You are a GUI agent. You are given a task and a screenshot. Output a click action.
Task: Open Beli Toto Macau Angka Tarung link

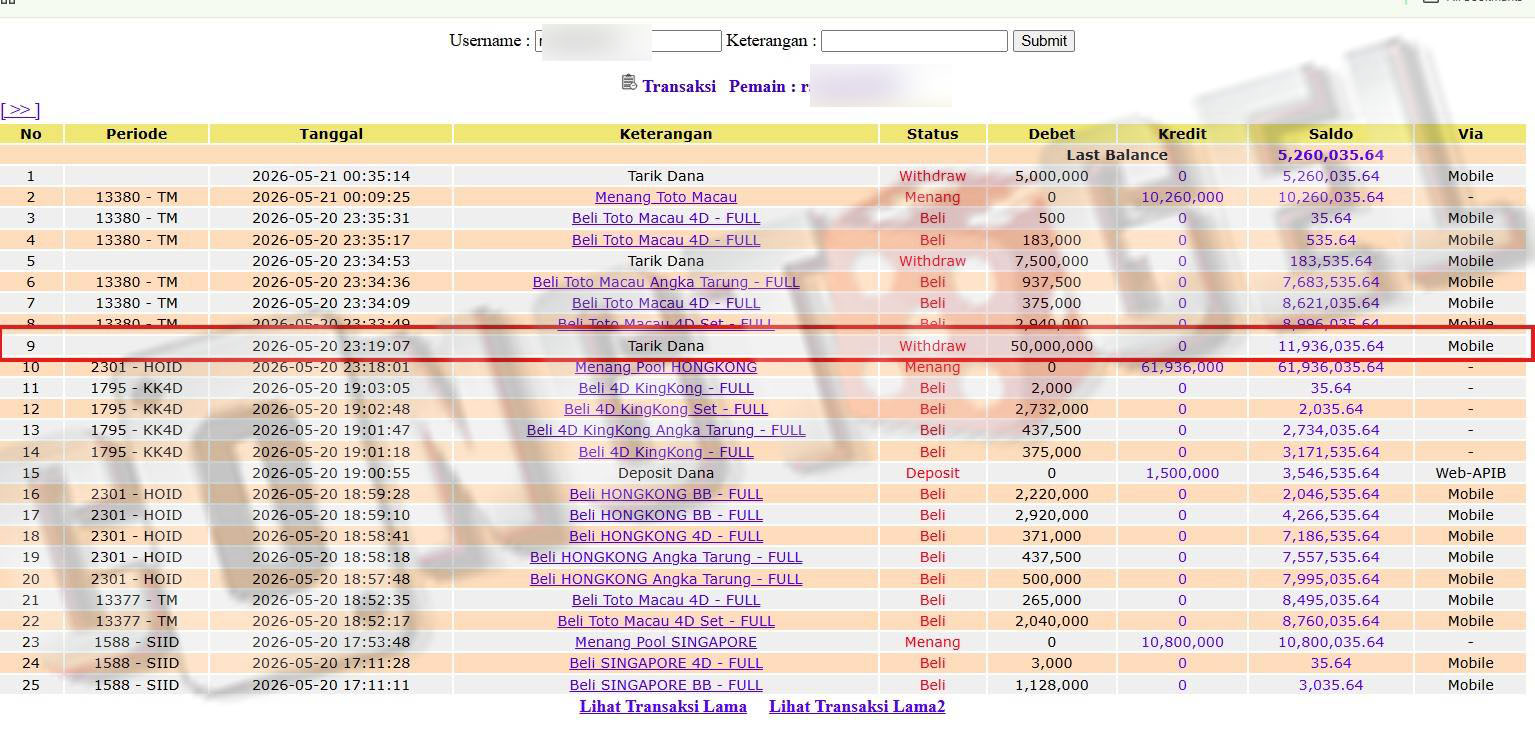(666, 282)
